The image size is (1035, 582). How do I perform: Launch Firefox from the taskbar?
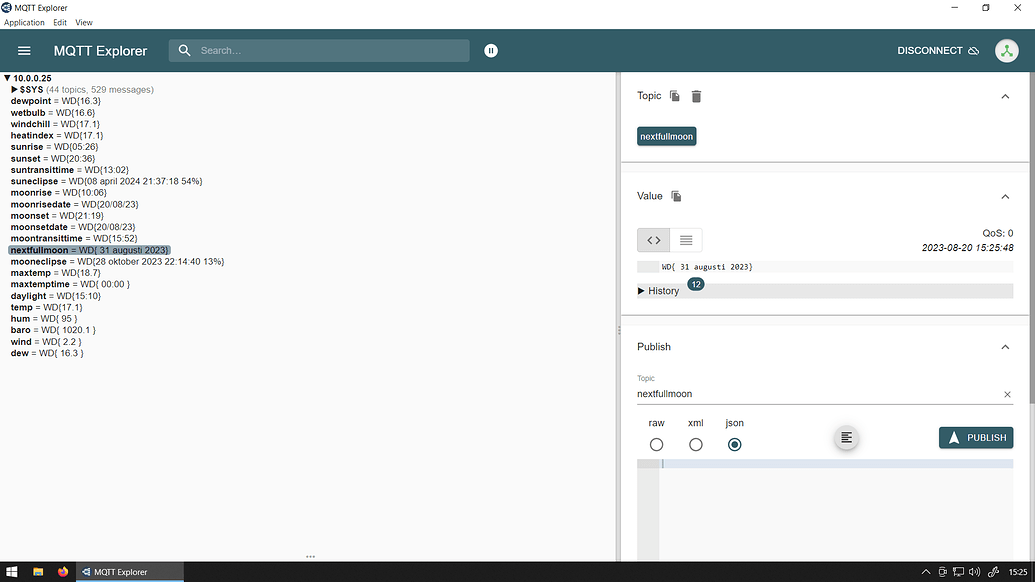[63, 572]
